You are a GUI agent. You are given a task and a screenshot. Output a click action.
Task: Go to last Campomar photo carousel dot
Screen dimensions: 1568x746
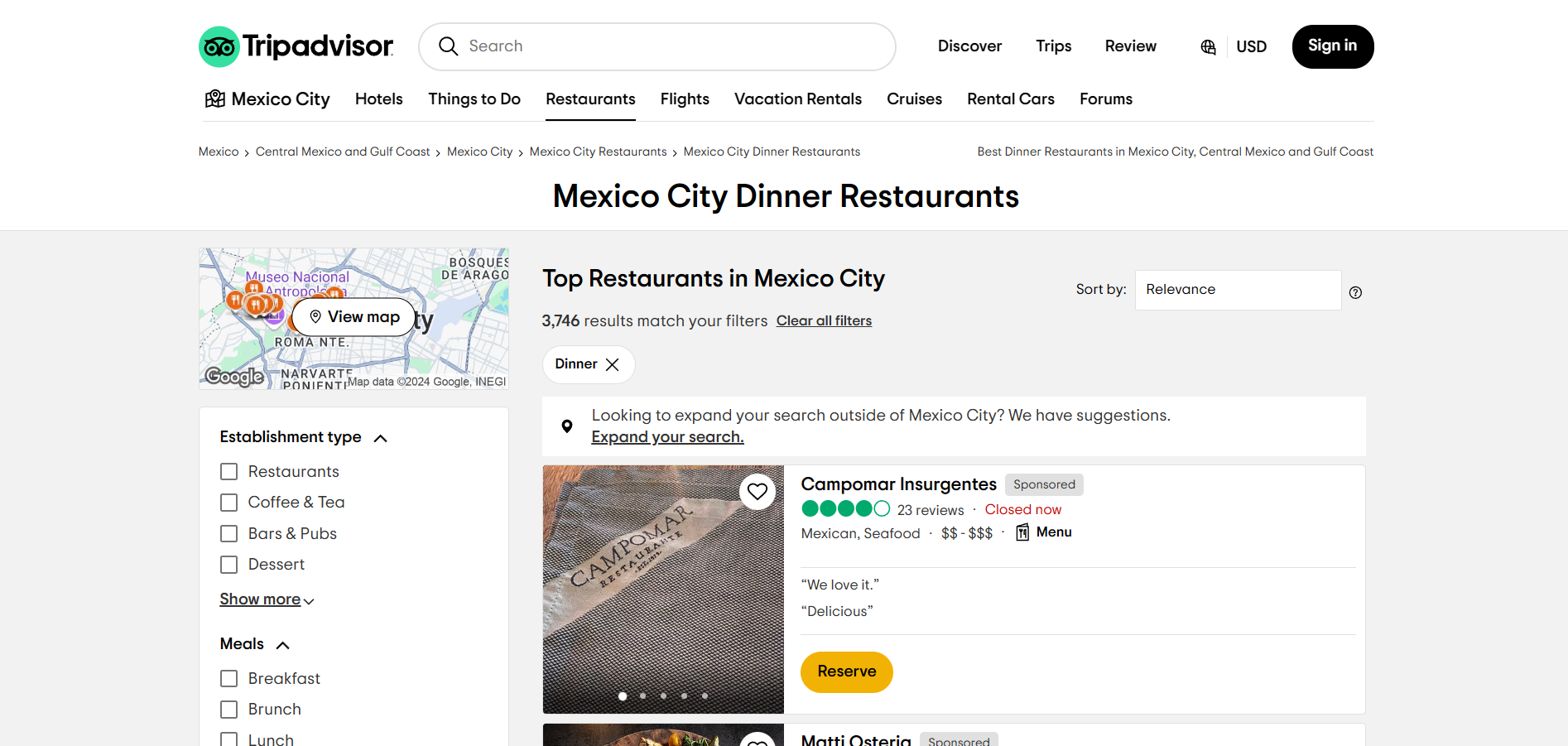(x=705, y=696)
